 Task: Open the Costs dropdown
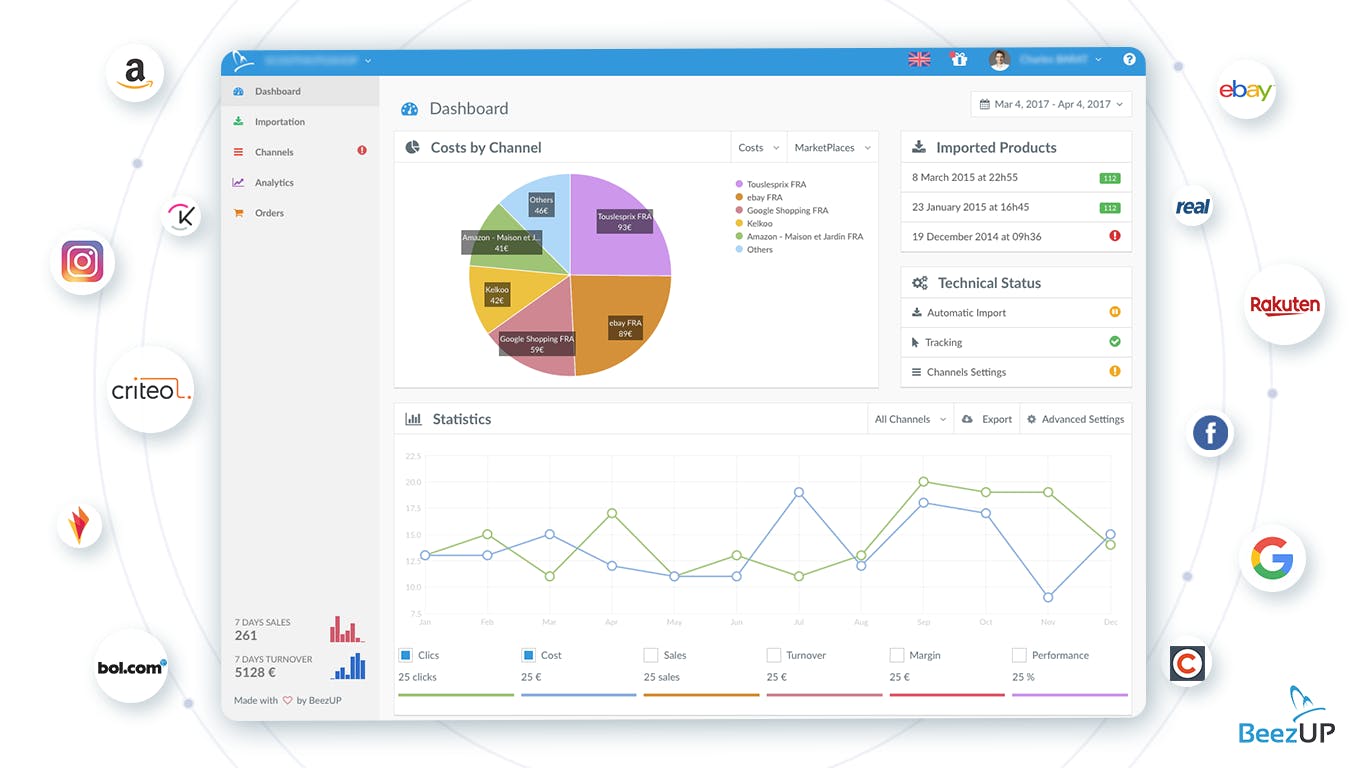(759, 147)
